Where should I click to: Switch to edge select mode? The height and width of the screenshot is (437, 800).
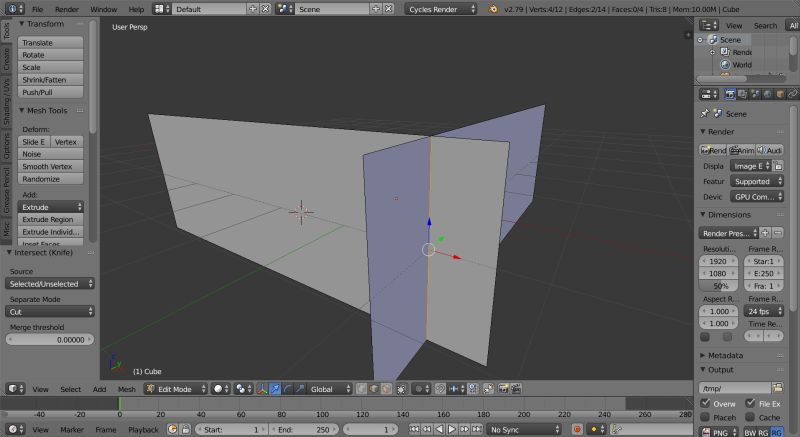pos(373,389)
